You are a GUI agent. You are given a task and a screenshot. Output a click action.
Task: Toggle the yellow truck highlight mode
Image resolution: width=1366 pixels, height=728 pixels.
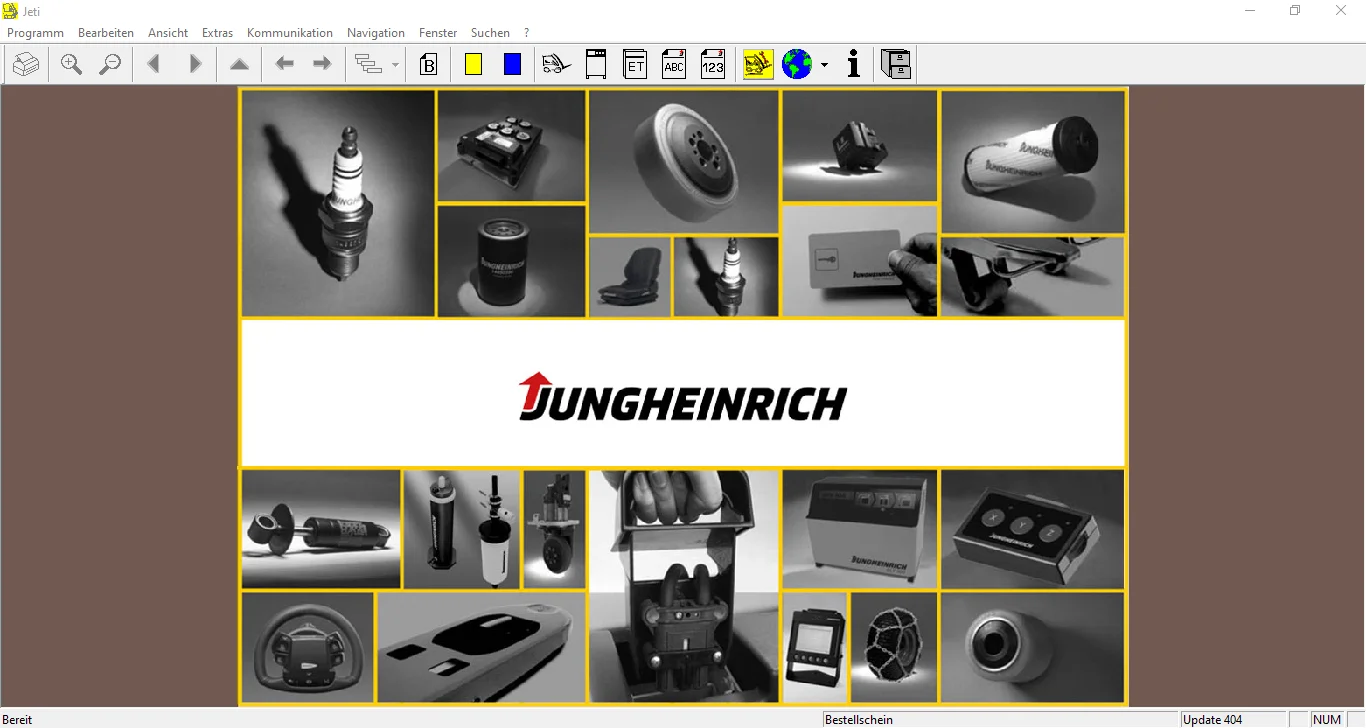(758, 63)
